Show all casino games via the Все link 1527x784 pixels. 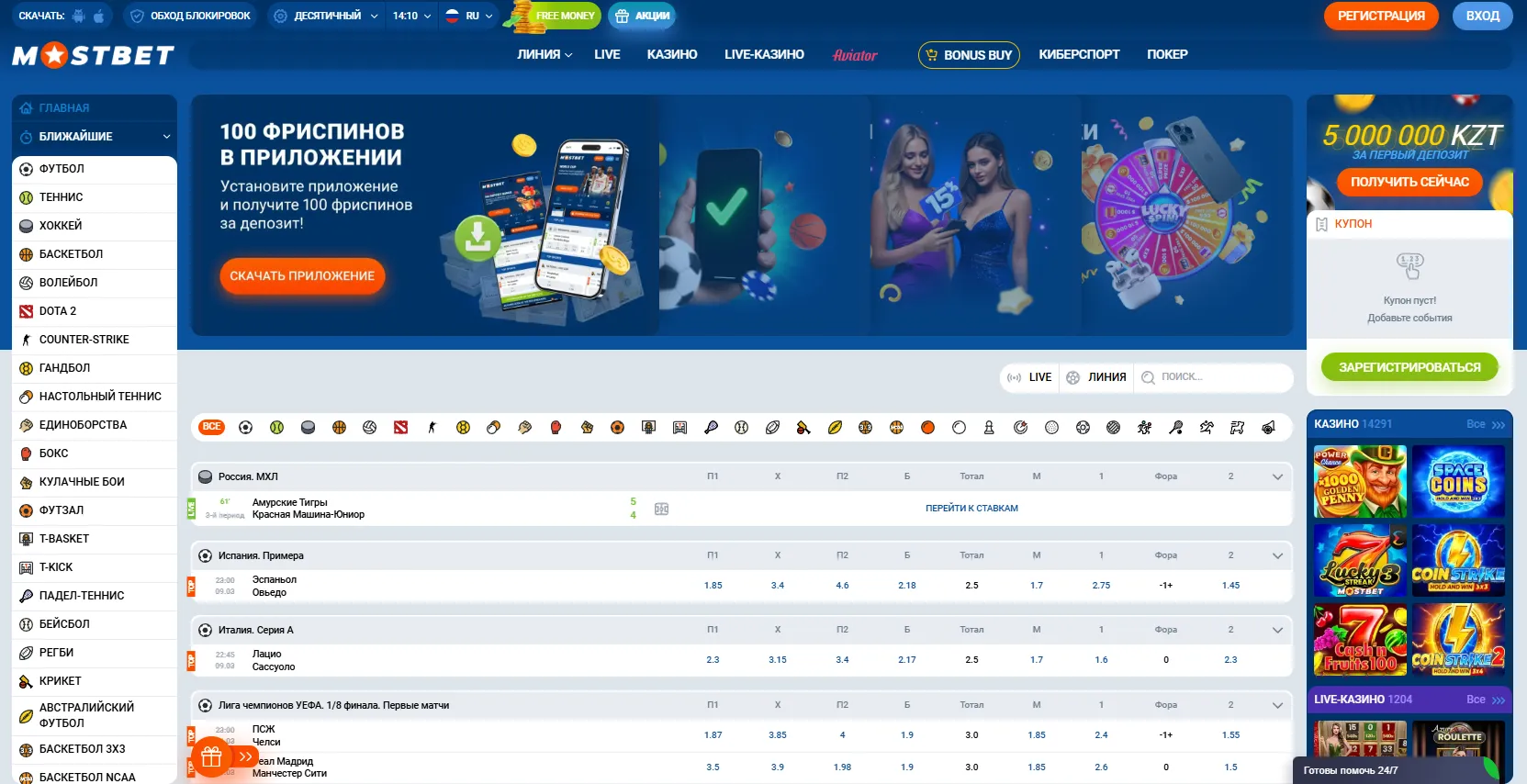[x=1485, y=424]
